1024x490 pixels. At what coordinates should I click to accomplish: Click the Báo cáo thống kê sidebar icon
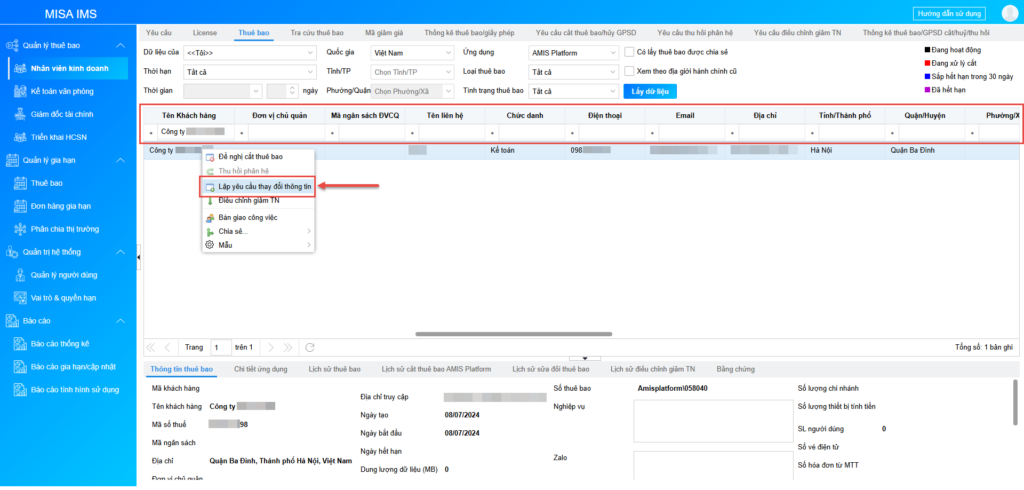22,344
